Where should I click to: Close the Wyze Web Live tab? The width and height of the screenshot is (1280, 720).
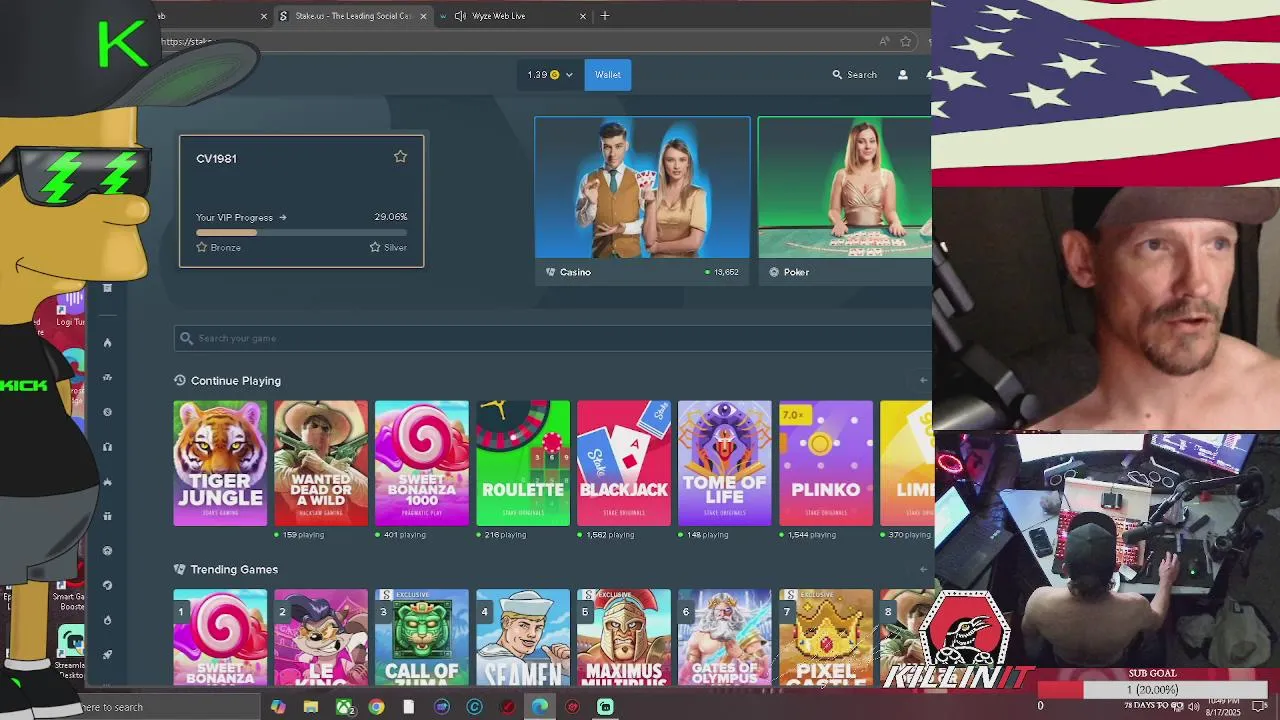coord(583,16)
